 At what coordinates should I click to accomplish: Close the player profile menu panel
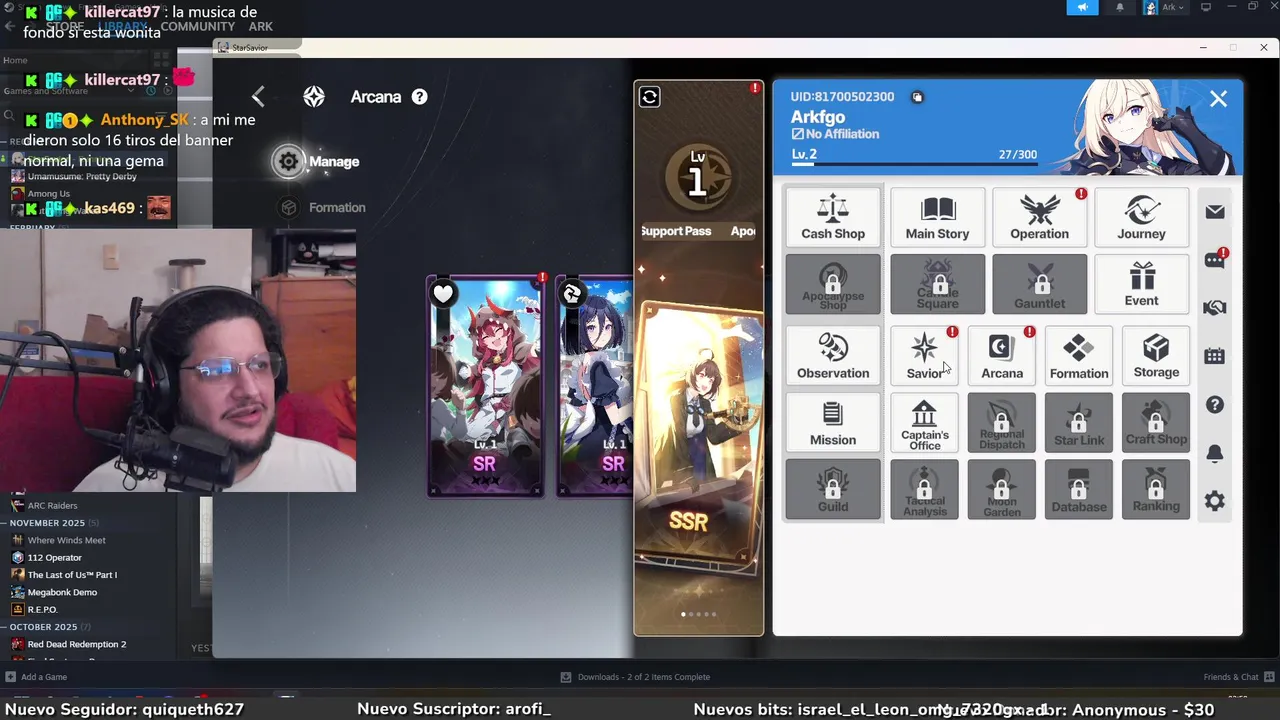[x=1218, y=98]
